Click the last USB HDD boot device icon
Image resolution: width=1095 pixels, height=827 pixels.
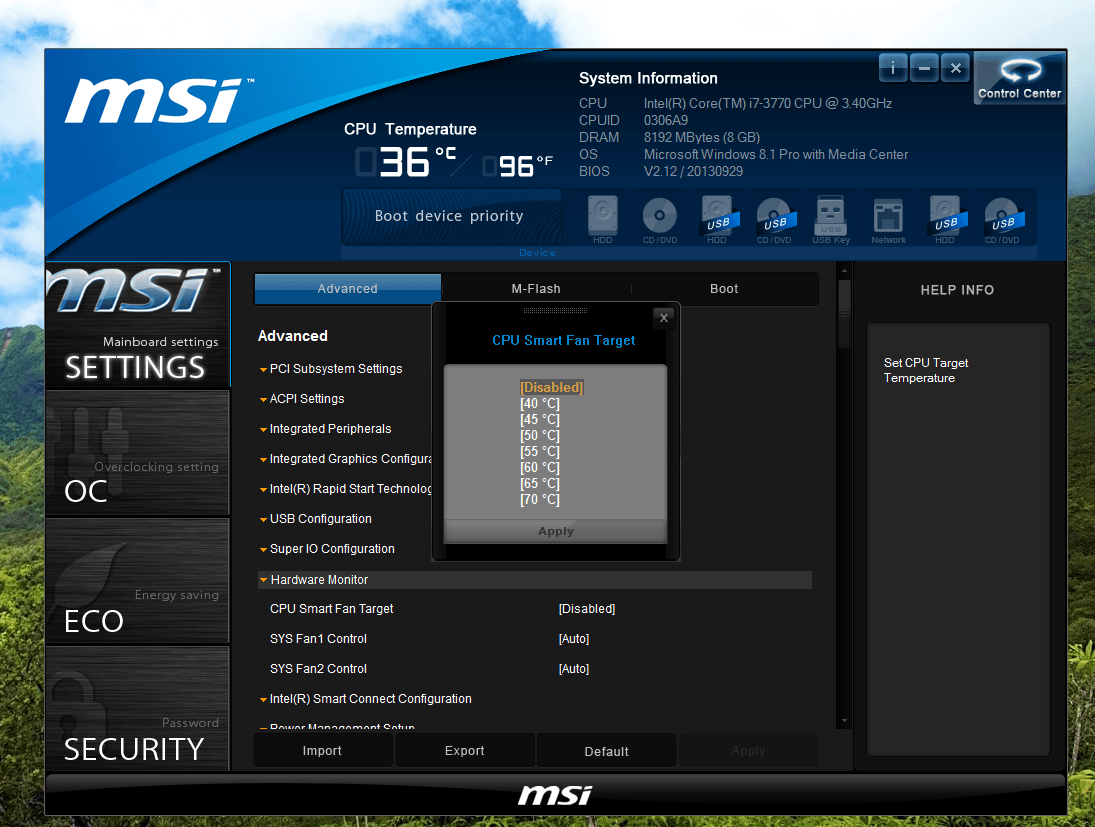[945, 217]
